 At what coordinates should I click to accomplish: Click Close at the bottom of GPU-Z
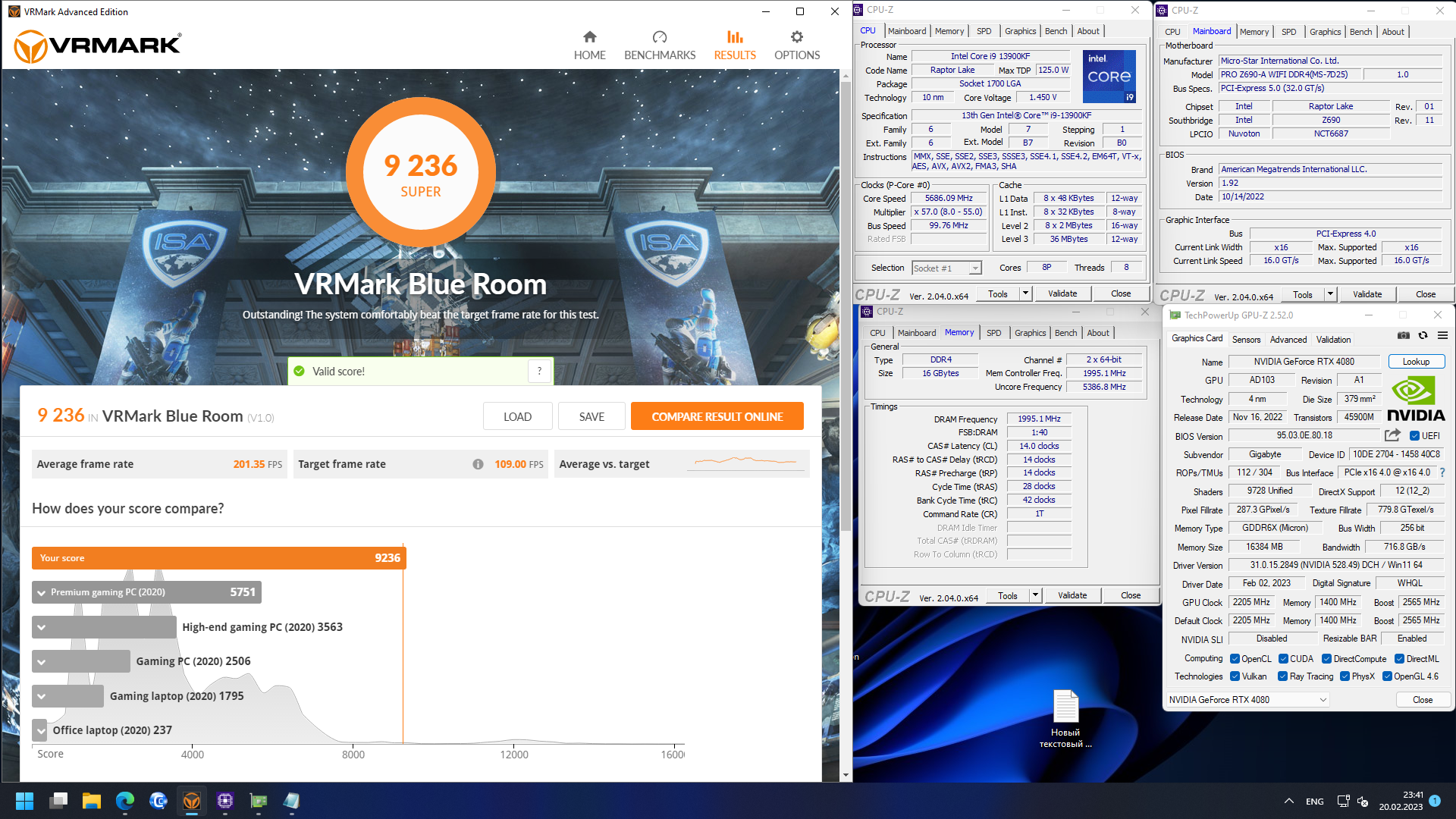tap(1423, 700)
